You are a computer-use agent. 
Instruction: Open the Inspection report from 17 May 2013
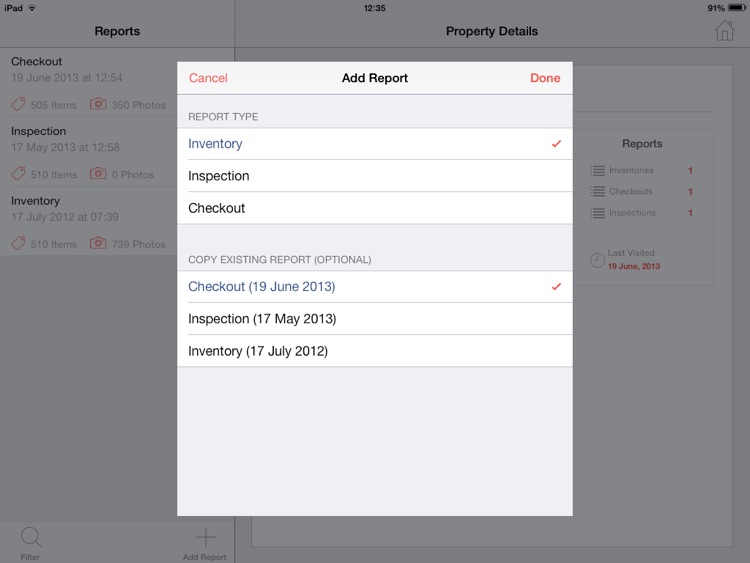click(88, 152)
